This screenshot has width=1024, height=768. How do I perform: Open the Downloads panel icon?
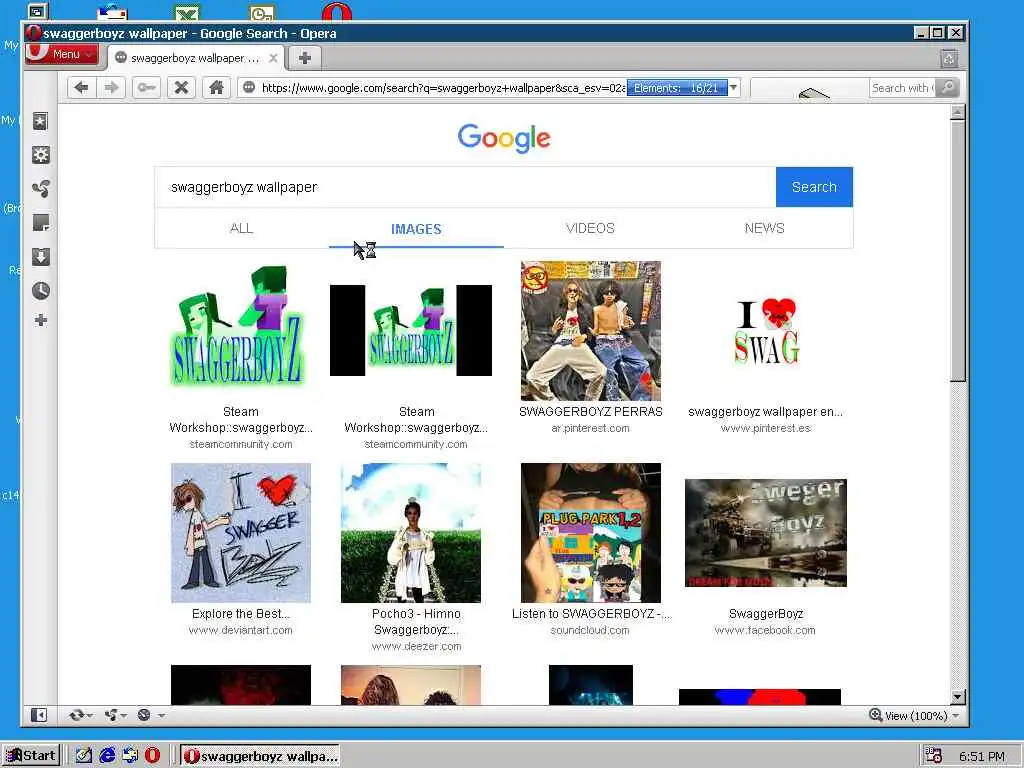(x=40, y=257)
